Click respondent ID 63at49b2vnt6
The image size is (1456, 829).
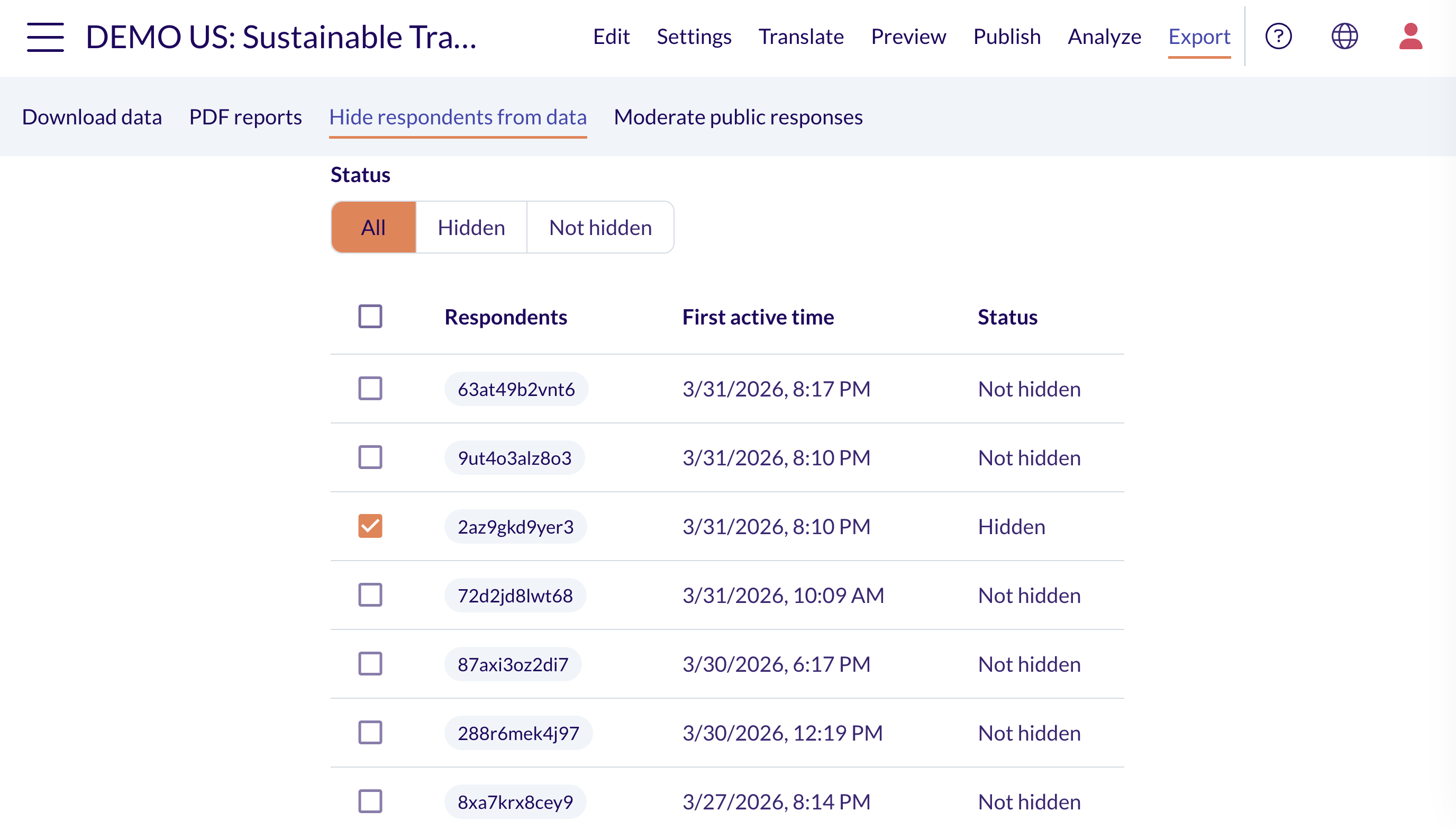(516, 389)
